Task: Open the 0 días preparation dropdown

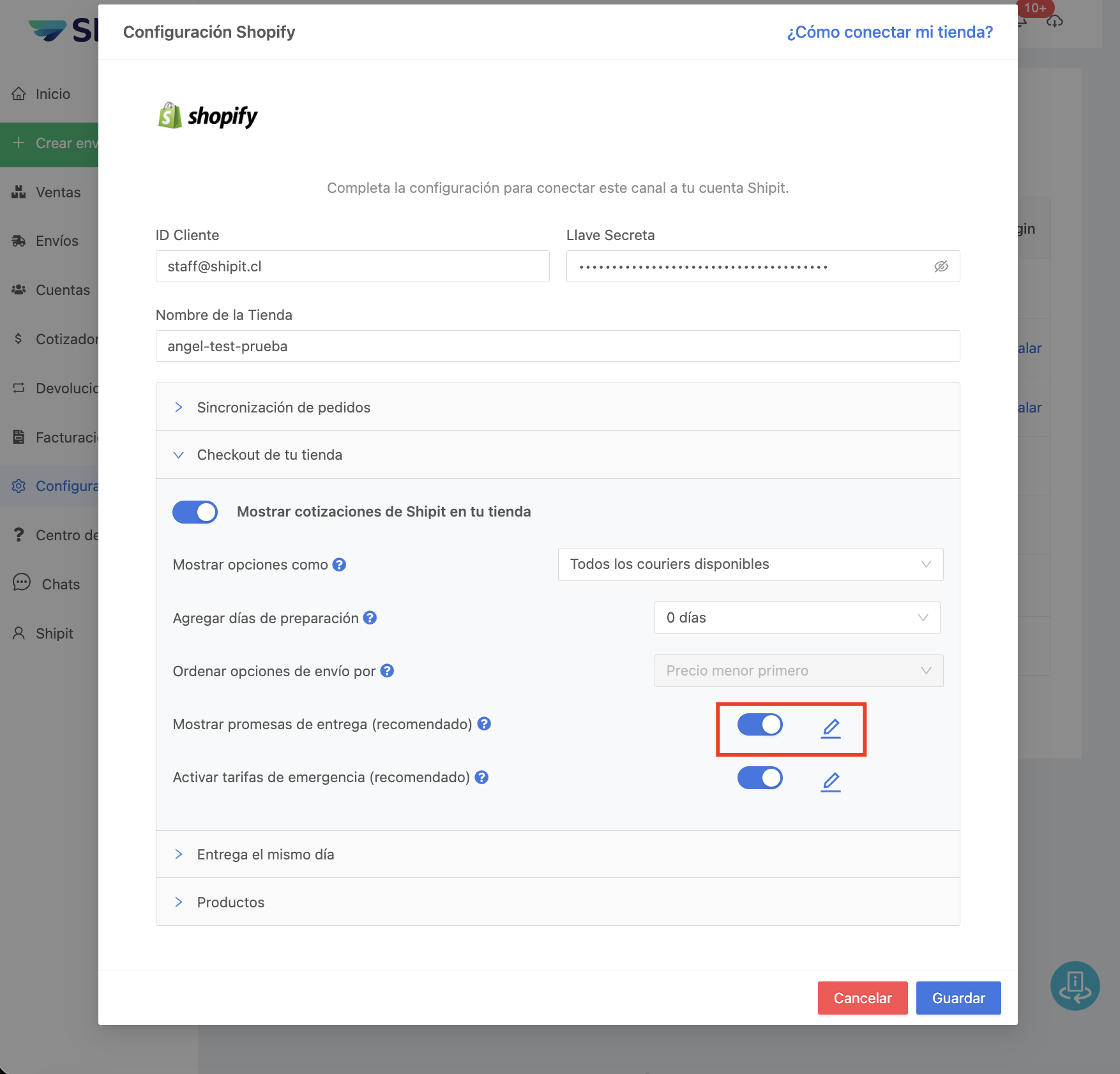Action: click(796, 617)
